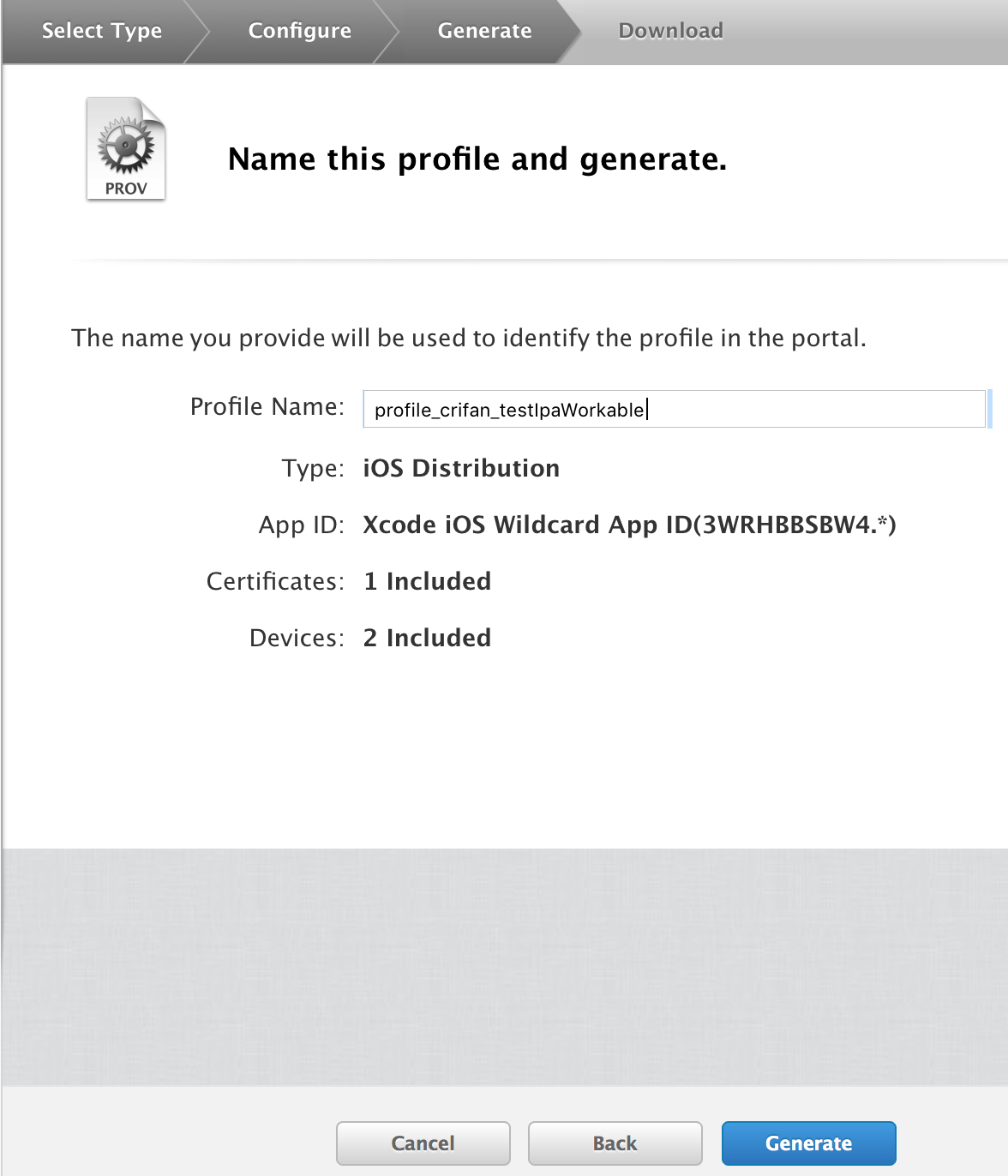
Task: Click the App ID field label
Action: point(301,525)
